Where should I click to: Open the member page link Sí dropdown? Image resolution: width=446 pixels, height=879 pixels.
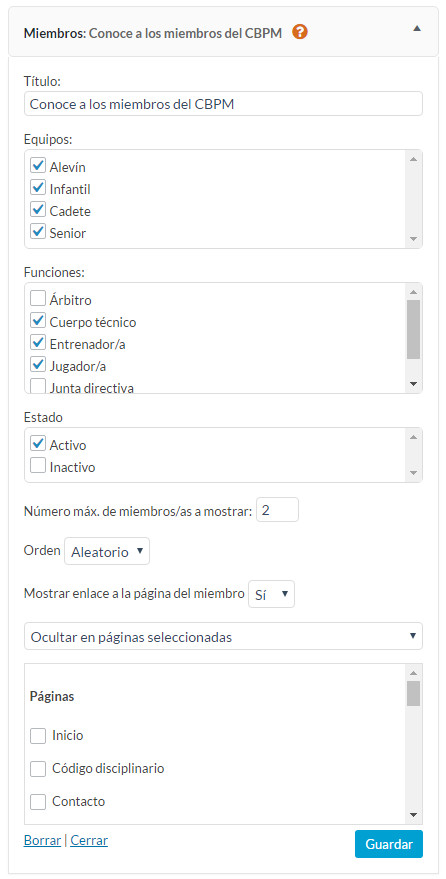pyautogui.click(x=271, y=594)
